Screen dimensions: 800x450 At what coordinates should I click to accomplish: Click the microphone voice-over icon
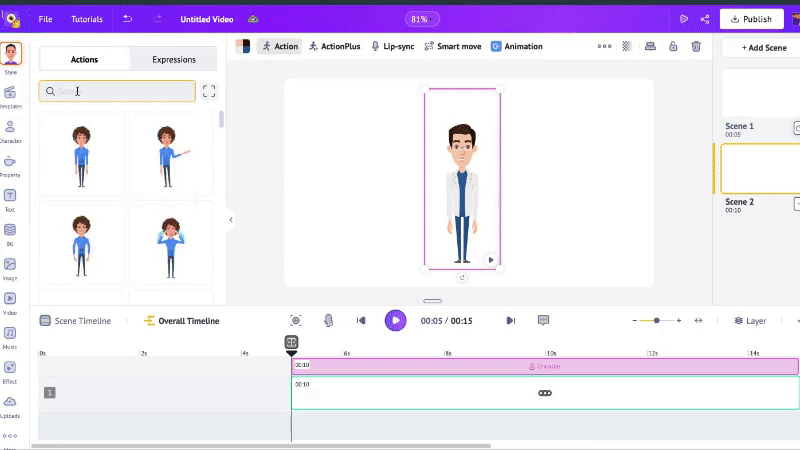coord(328,320)
